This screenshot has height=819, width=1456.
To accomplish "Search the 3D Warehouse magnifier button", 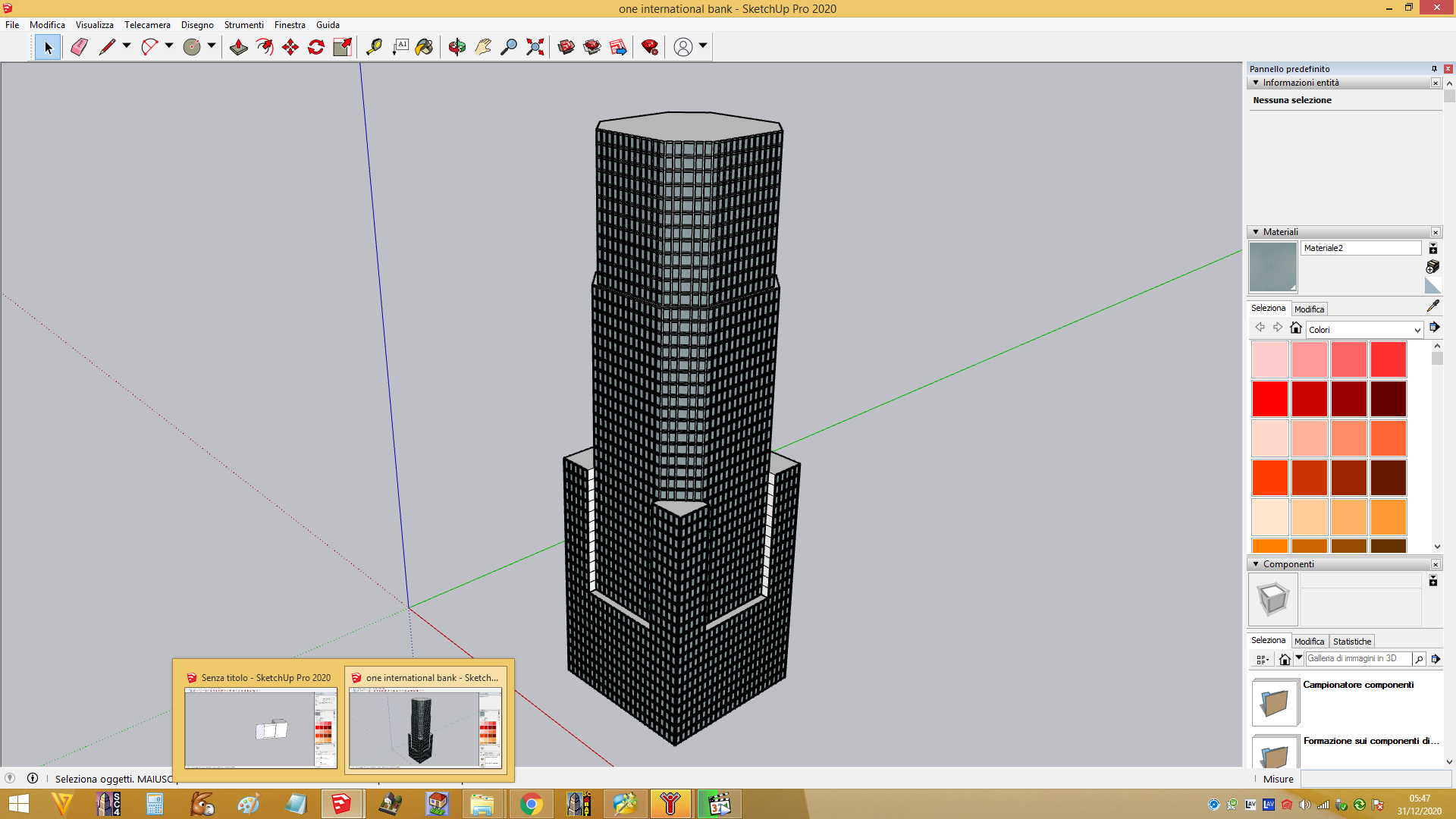I will 1419,659.
